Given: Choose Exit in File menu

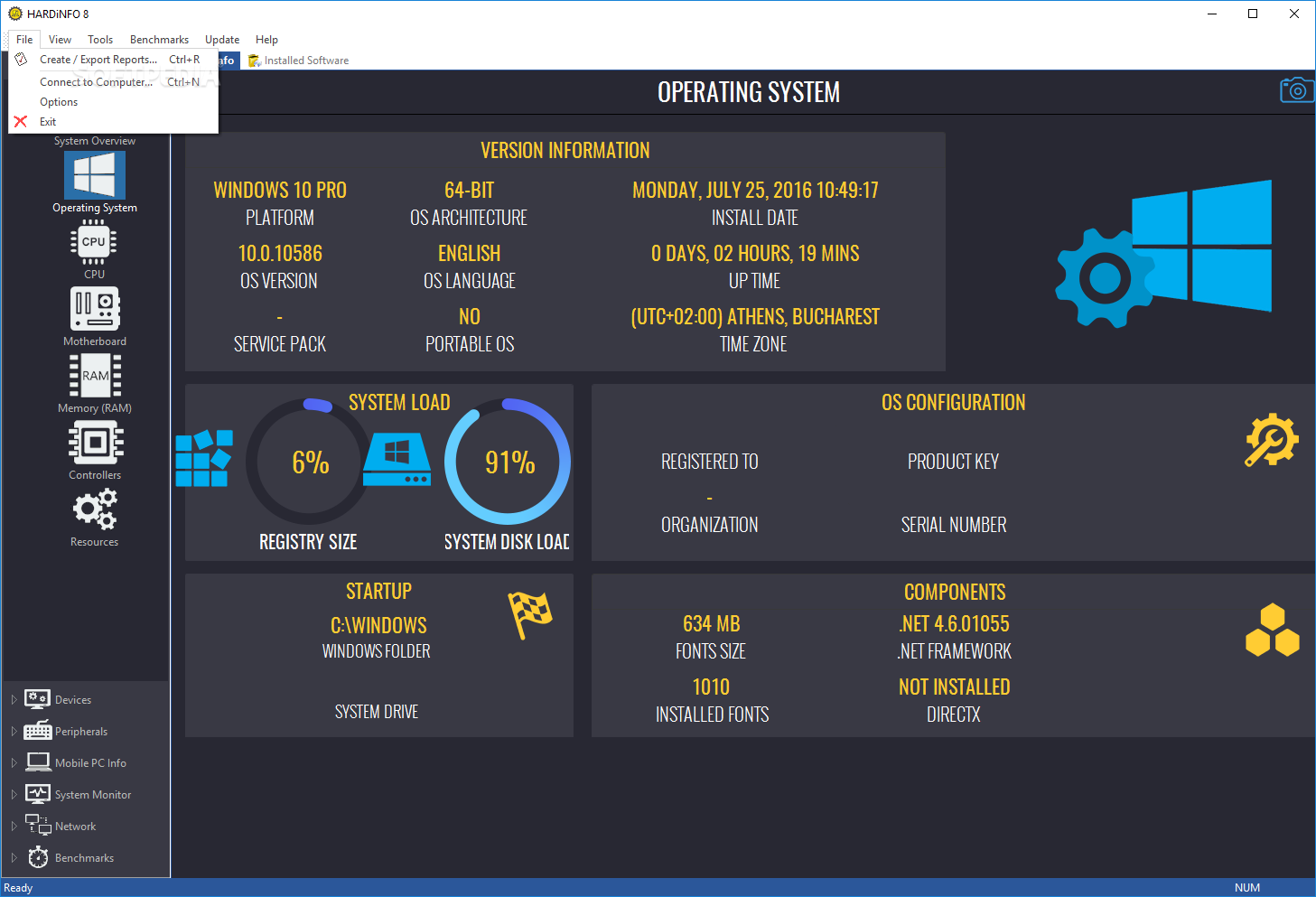Looking at the screenshot, I should (113, 122).
